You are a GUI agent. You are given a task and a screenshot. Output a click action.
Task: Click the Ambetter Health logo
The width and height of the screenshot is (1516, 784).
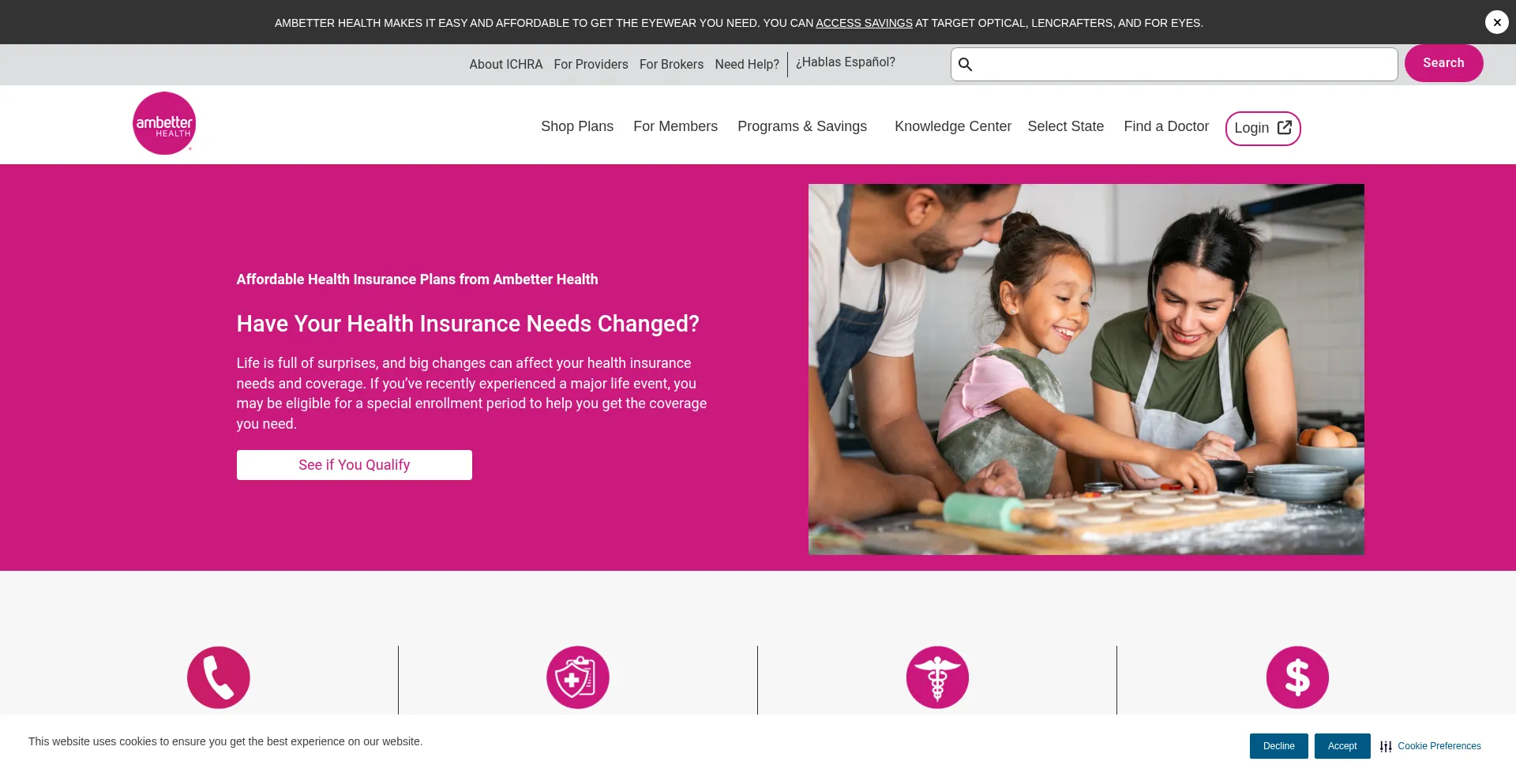pos(164,123)
